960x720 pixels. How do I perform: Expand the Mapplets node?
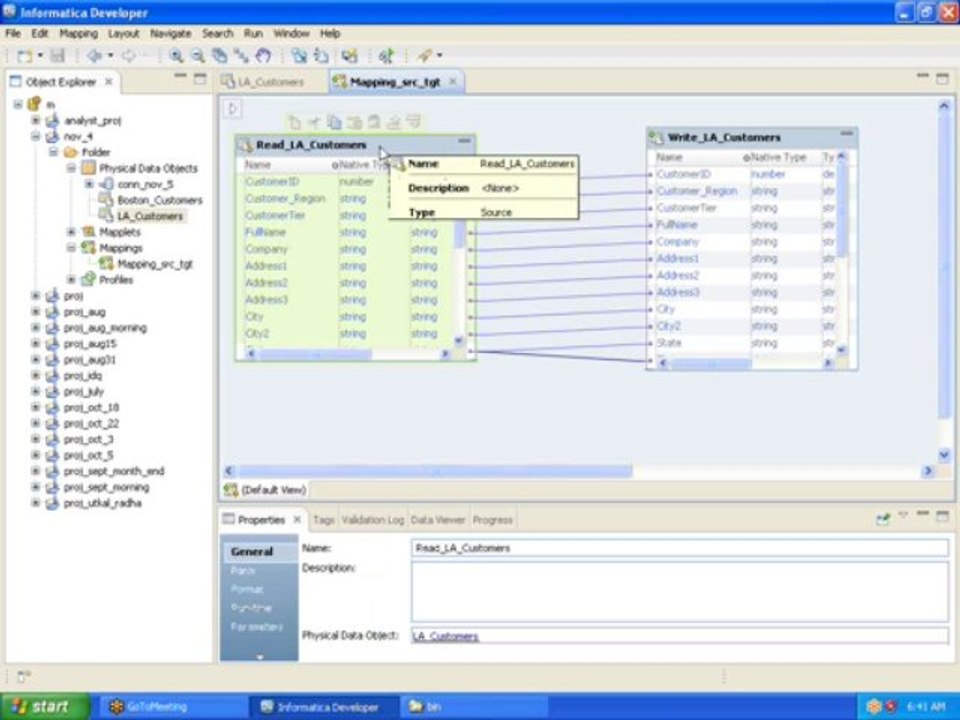click(71, 231)
